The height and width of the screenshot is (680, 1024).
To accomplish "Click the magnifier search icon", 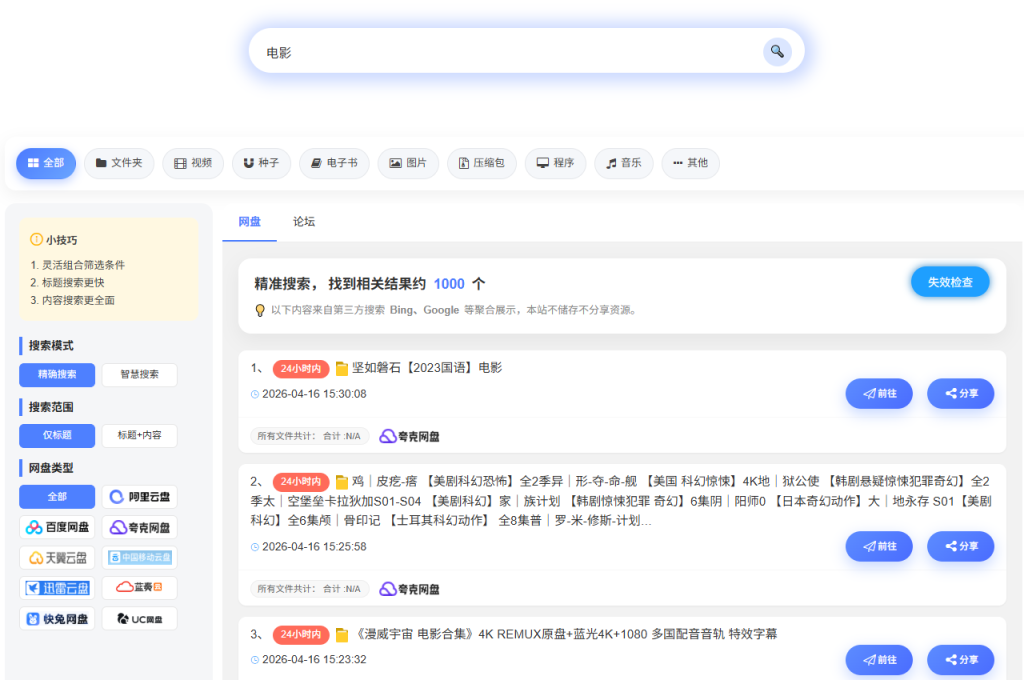I will pos(777,52).
